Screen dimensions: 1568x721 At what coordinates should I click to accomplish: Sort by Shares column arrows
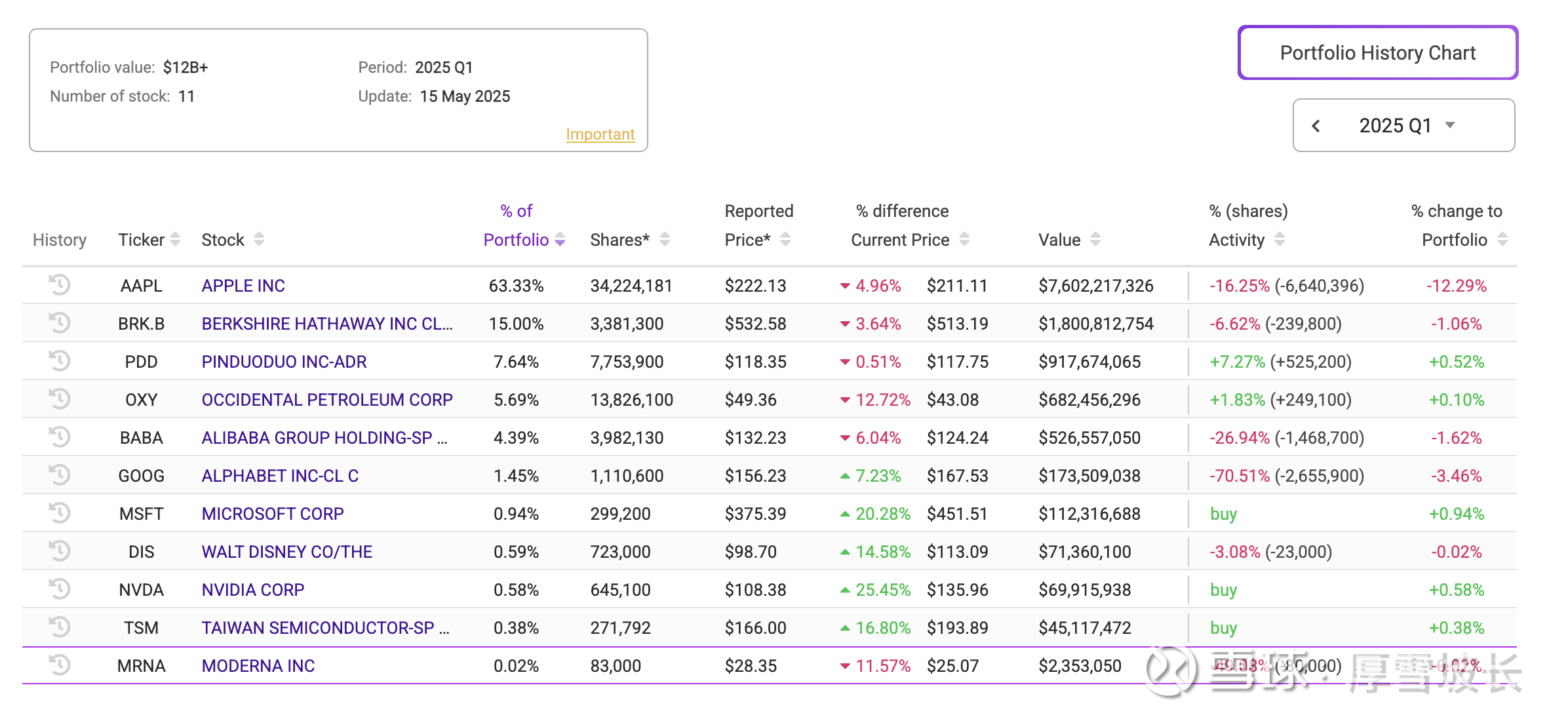click(x=665, y=239)
